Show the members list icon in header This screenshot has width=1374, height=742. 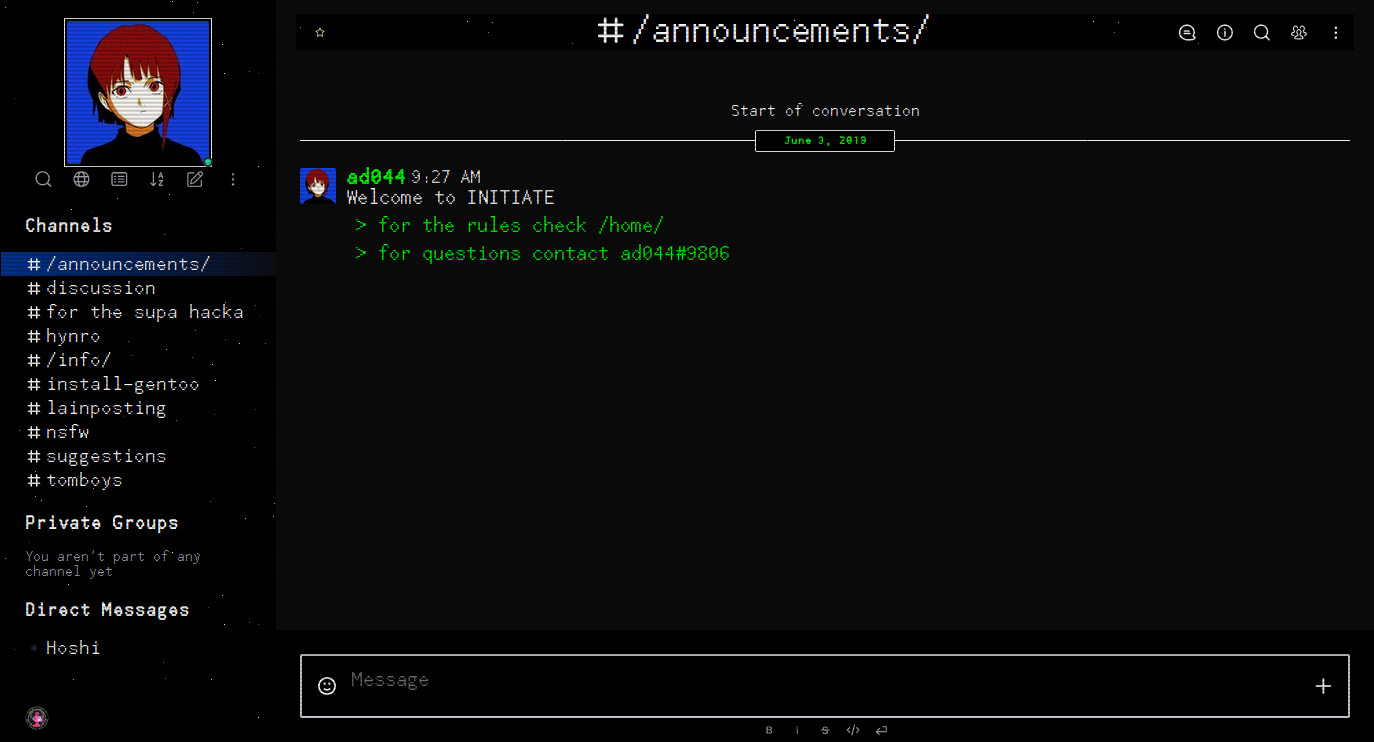pos(1299,33)
